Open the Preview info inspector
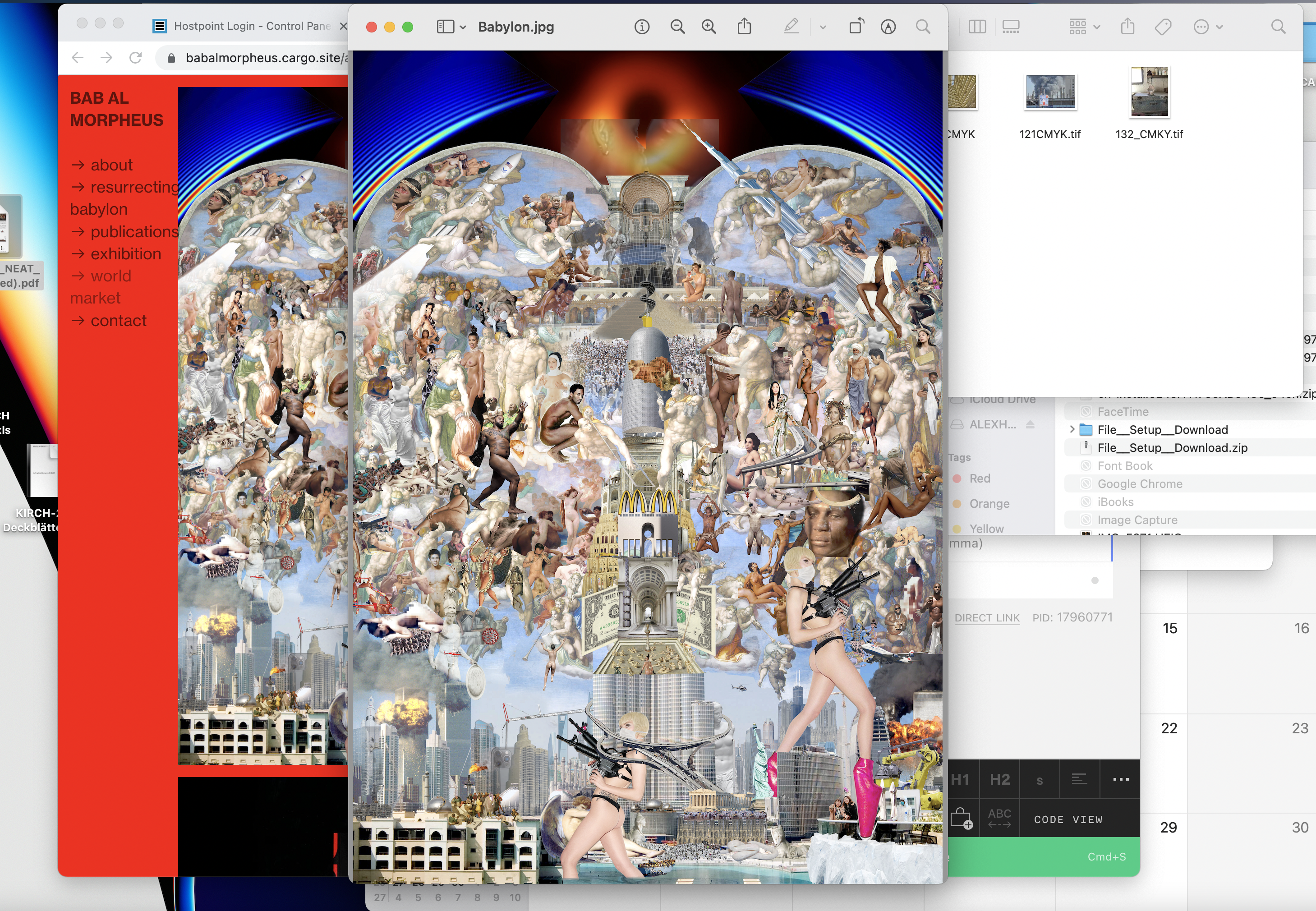This screenshot has height=911, width=1316. [x=641, y=27]
